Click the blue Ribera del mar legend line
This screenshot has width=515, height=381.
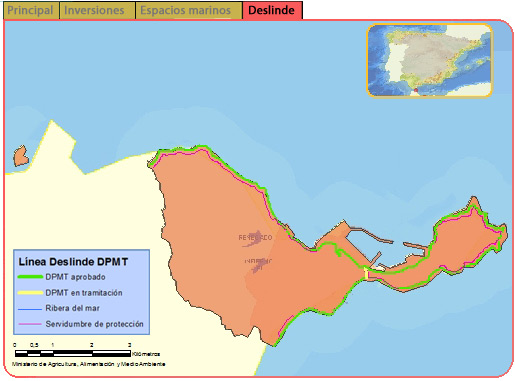30,309
